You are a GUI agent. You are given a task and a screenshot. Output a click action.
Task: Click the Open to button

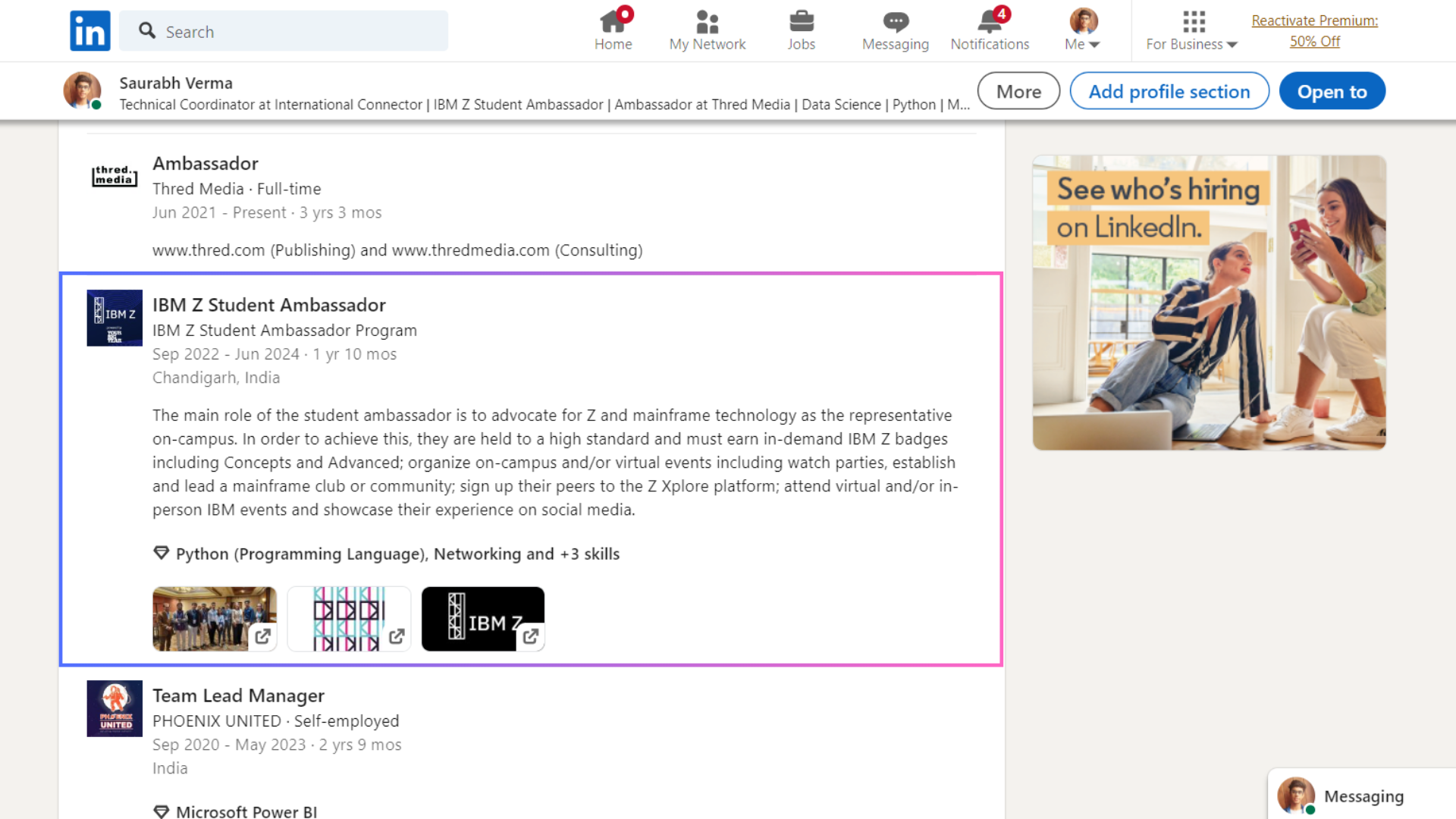[x=1332, y=91]
